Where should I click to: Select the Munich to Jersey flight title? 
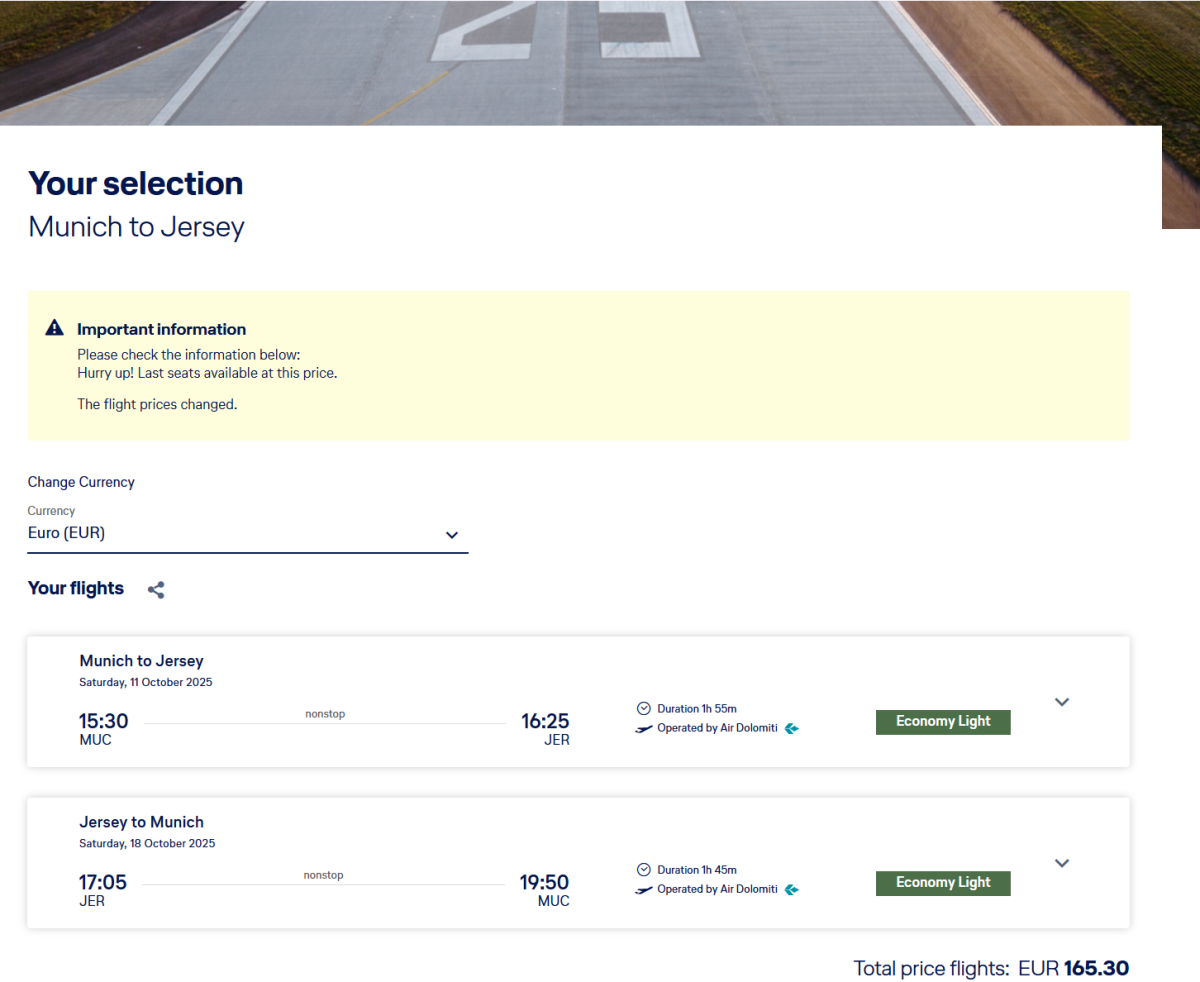(x=141, y=661)
